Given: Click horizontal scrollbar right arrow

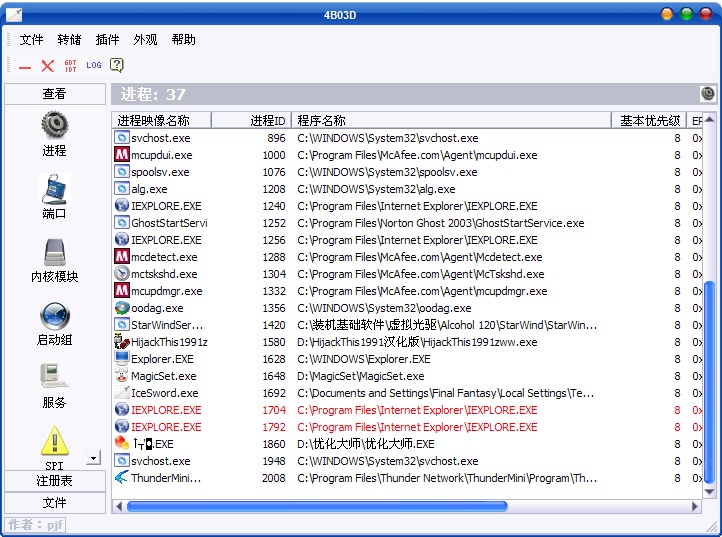Looking at the screenshot, I should (695, 506).
